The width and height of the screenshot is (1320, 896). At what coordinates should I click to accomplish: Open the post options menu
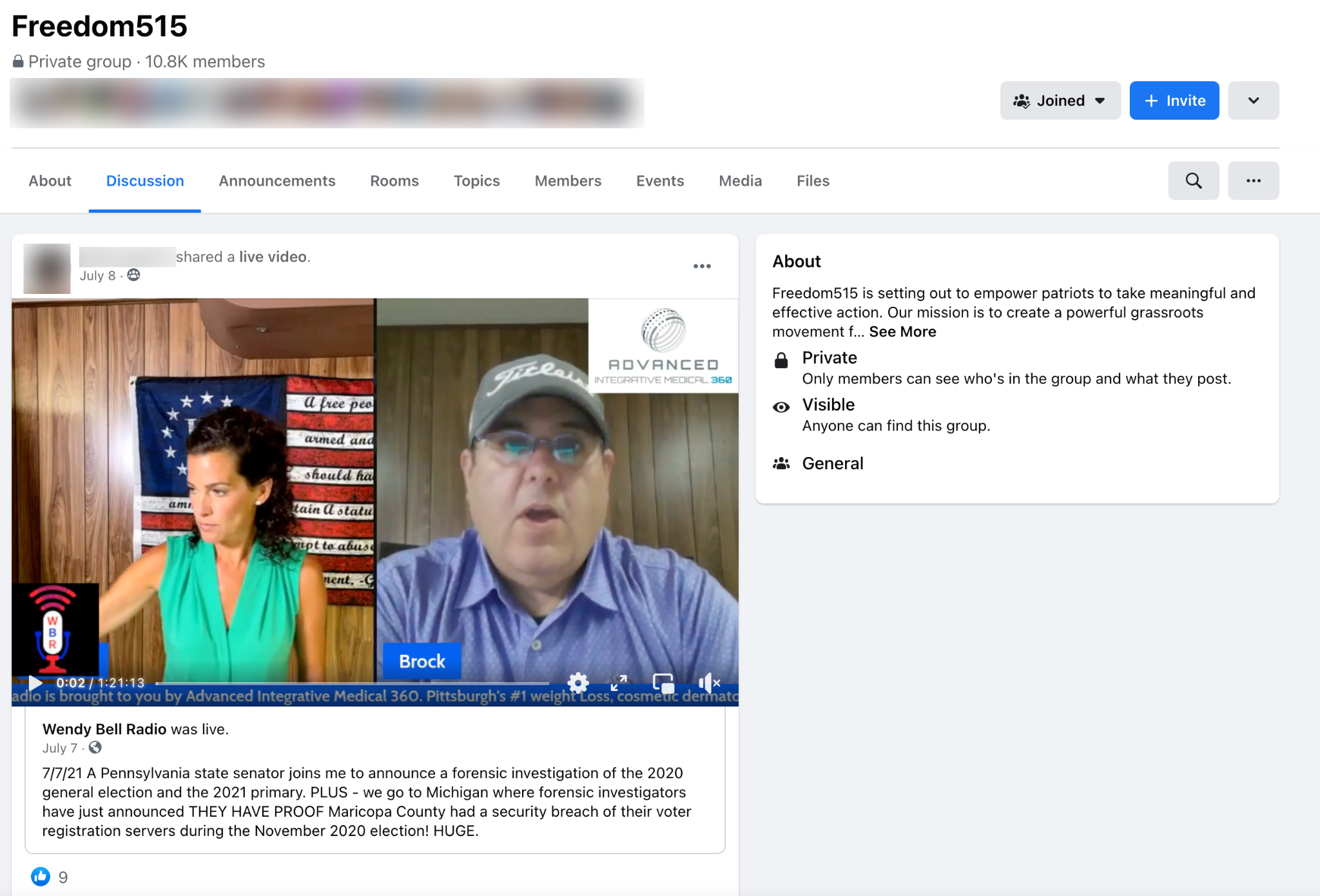(702, 266)
